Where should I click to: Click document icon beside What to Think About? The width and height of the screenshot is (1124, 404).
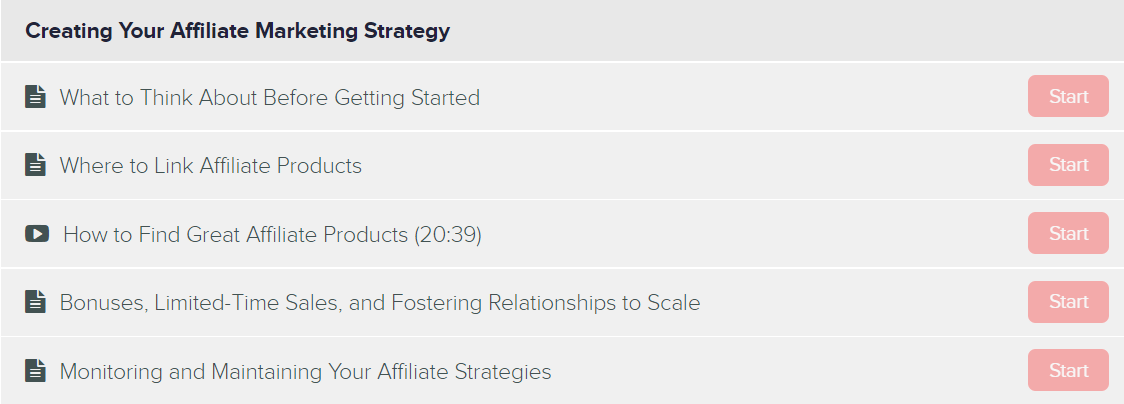tap(35, 97)
